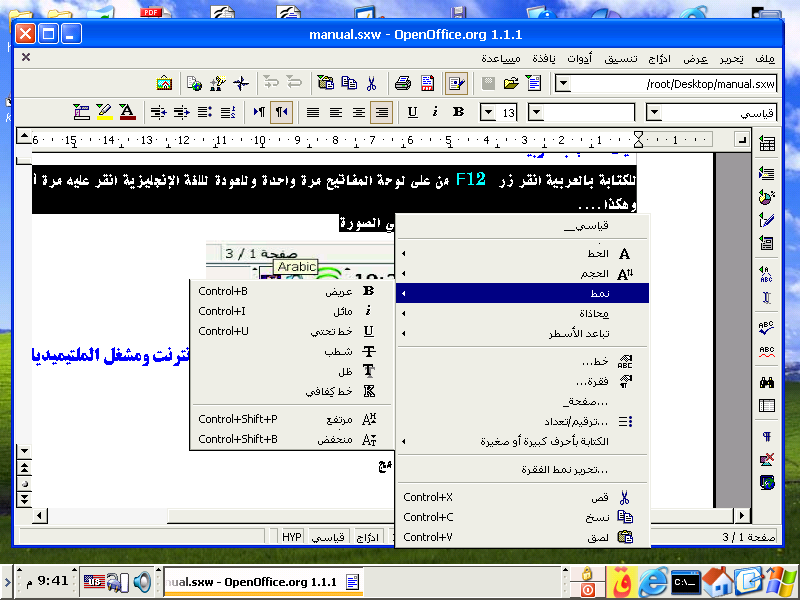The height and width of the screenshot is (600, 800).
Task: Choose نسخ Control+C in context menu
Action: point(522,517)
